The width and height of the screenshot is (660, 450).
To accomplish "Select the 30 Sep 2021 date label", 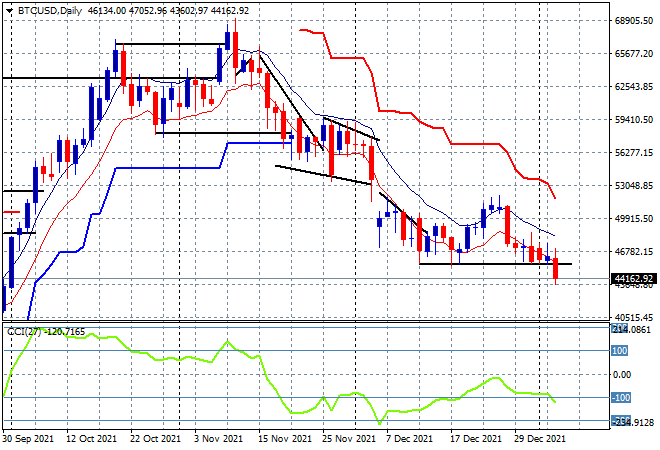I will 28,438.
